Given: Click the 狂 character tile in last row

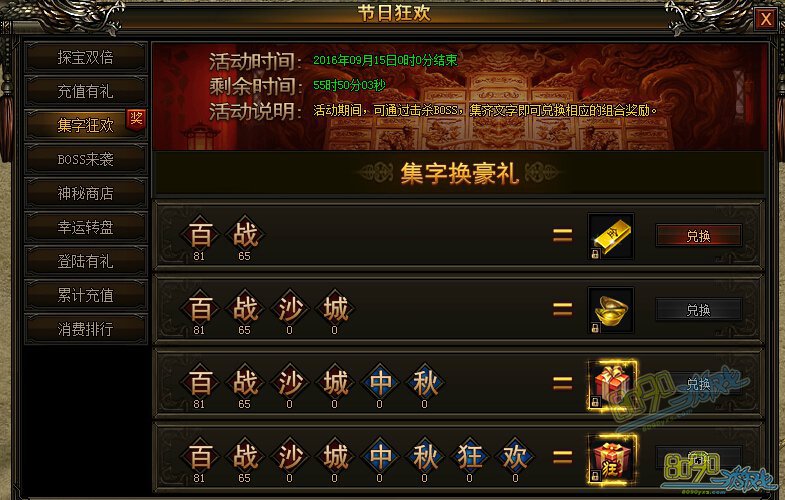Looking at the screenshot, I should coord(470,456).
